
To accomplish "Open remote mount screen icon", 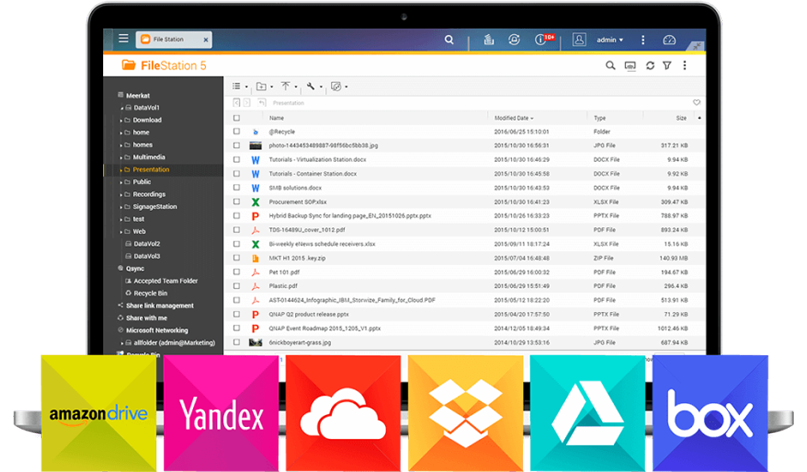I will [630, 66].
